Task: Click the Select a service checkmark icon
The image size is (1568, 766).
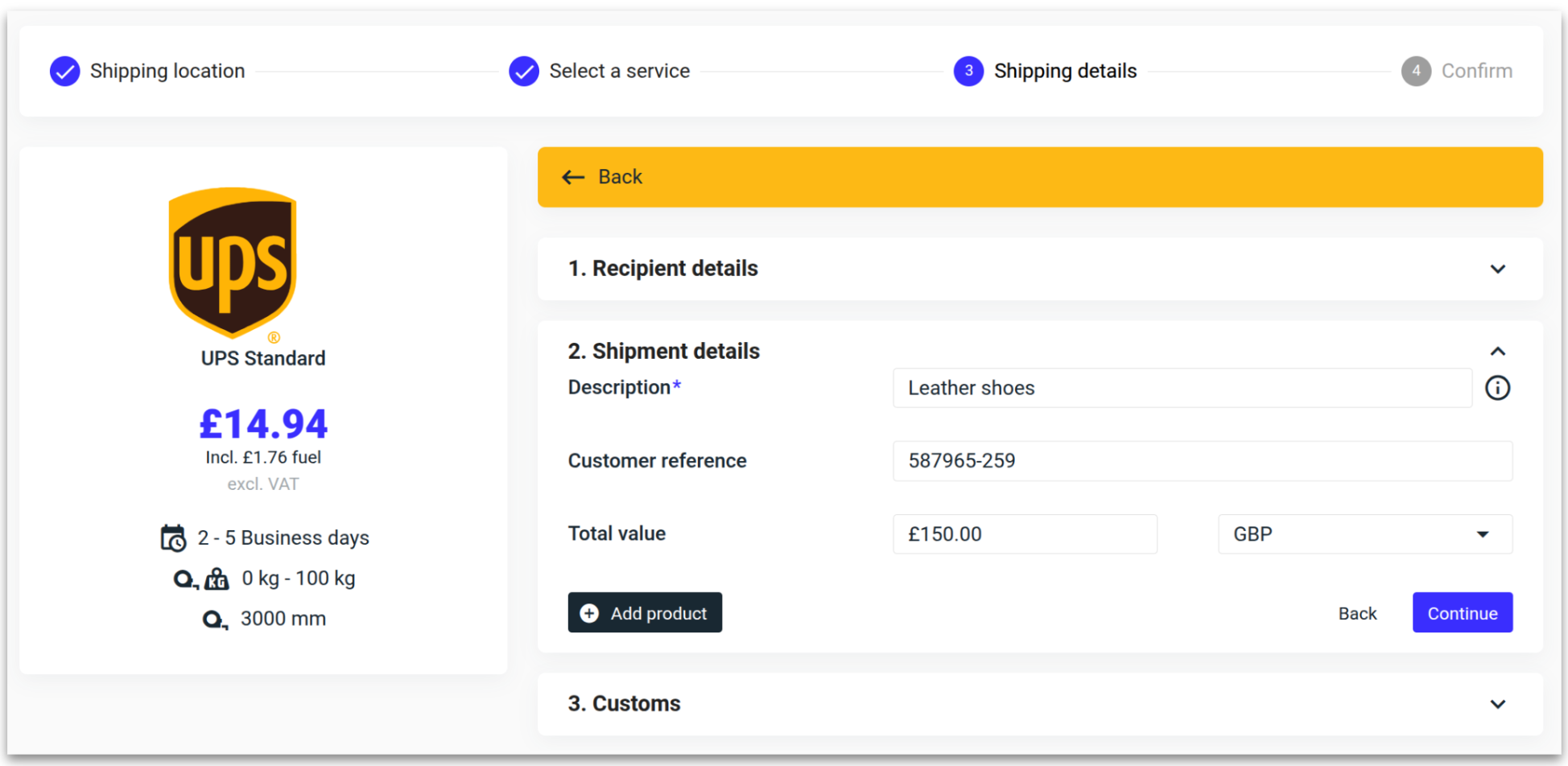Action: point(524,71)
